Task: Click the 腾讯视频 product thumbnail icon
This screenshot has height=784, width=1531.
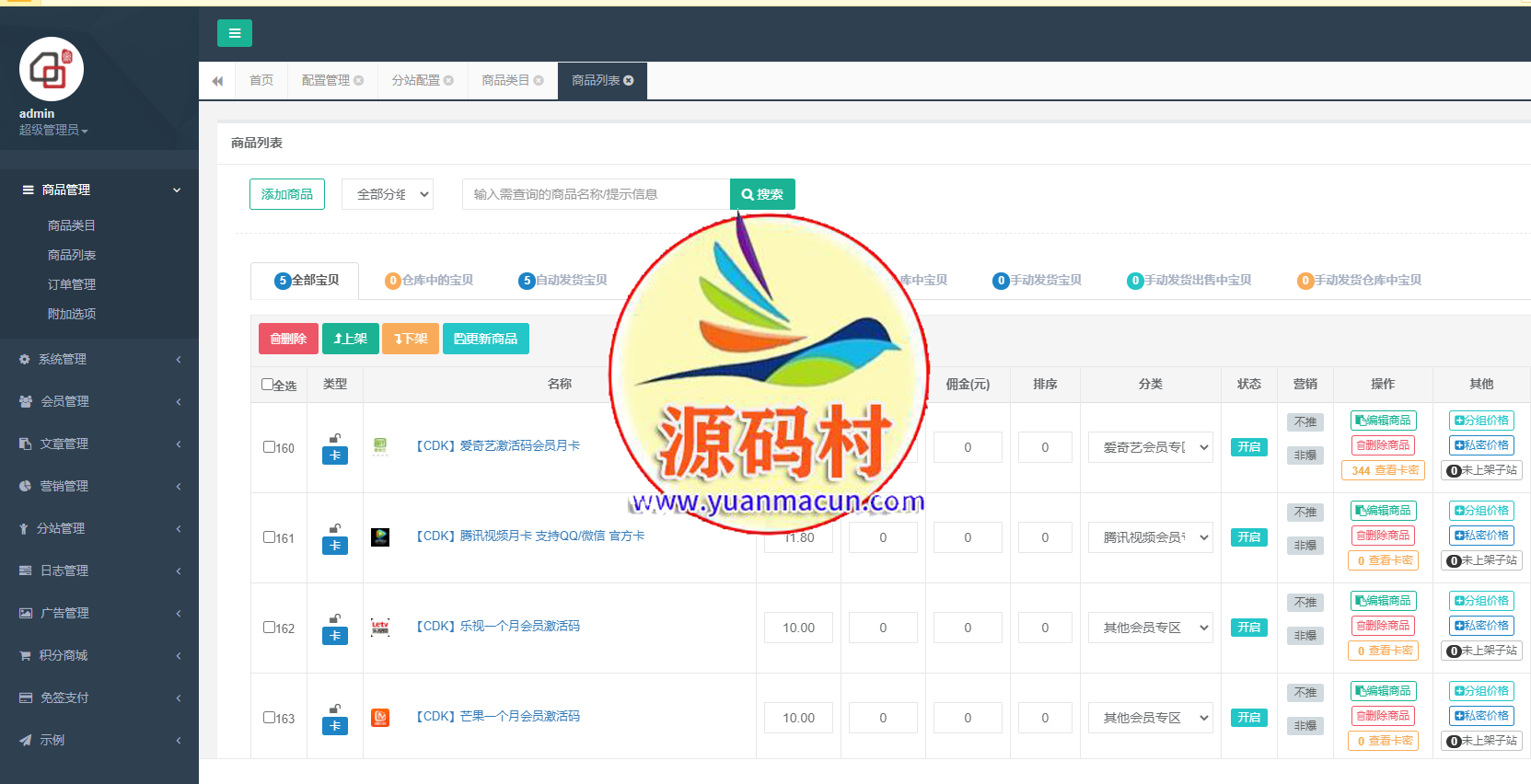Action: tap(380, 537)
